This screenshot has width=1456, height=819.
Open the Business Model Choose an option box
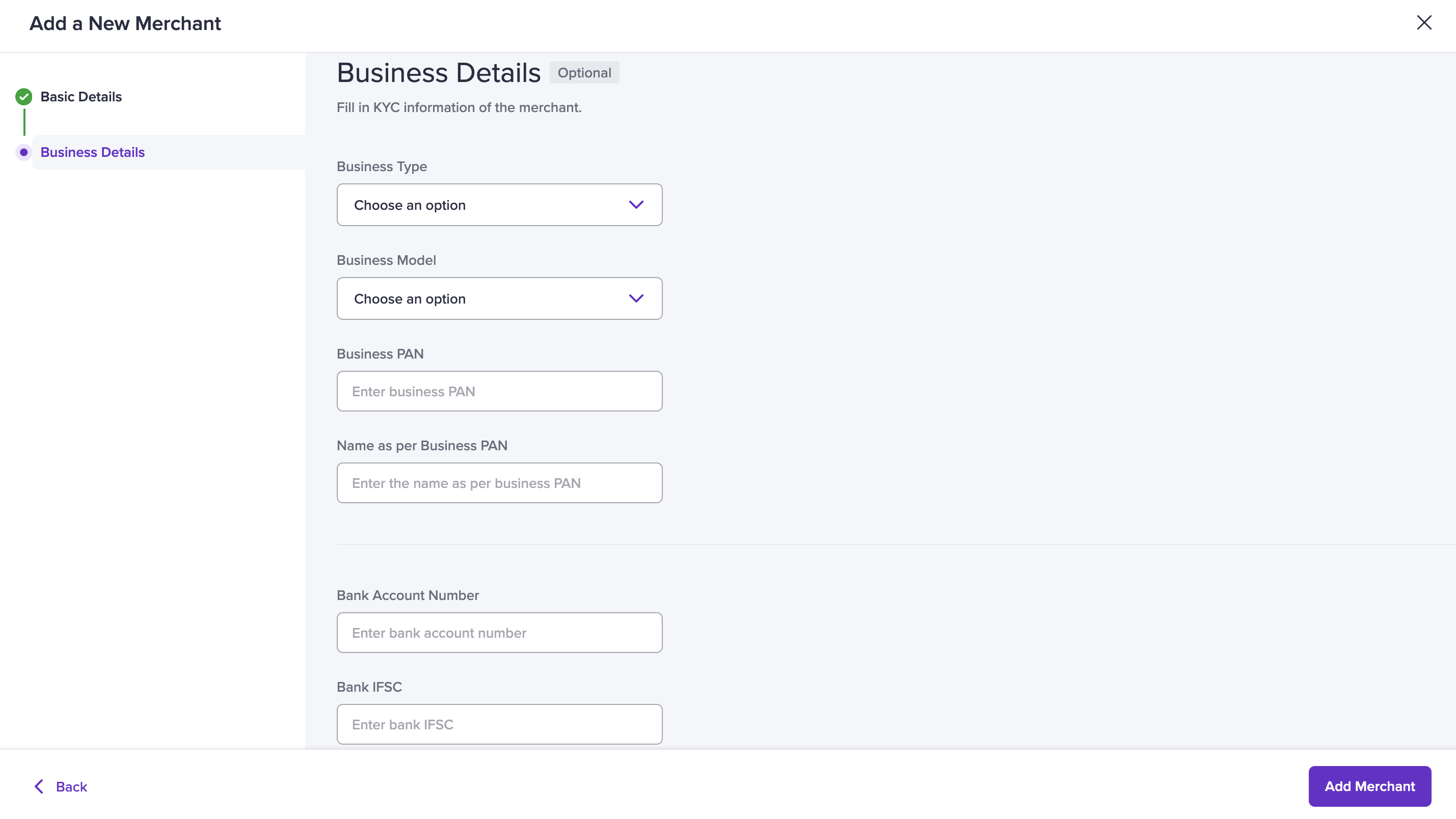[499, 298]
